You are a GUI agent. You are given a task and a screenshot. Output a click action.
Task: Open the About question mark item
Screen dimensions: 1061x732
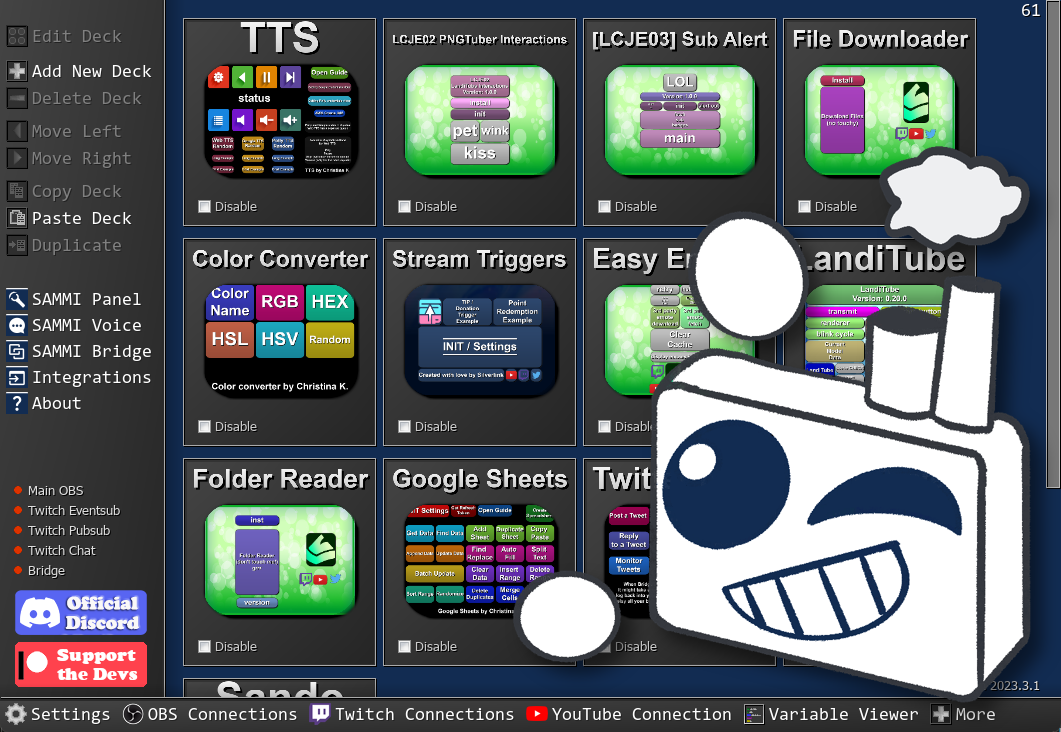pos(17,403)
